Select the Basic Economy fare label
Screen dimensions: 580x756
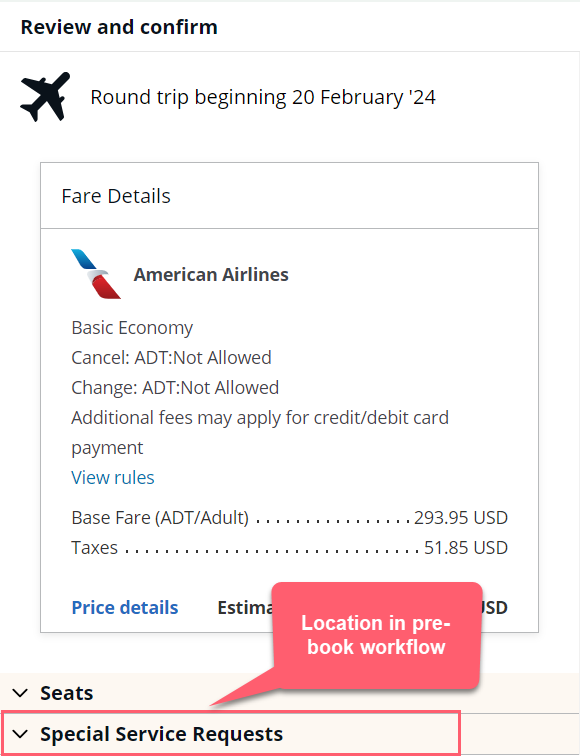click(x=132, y=328)
